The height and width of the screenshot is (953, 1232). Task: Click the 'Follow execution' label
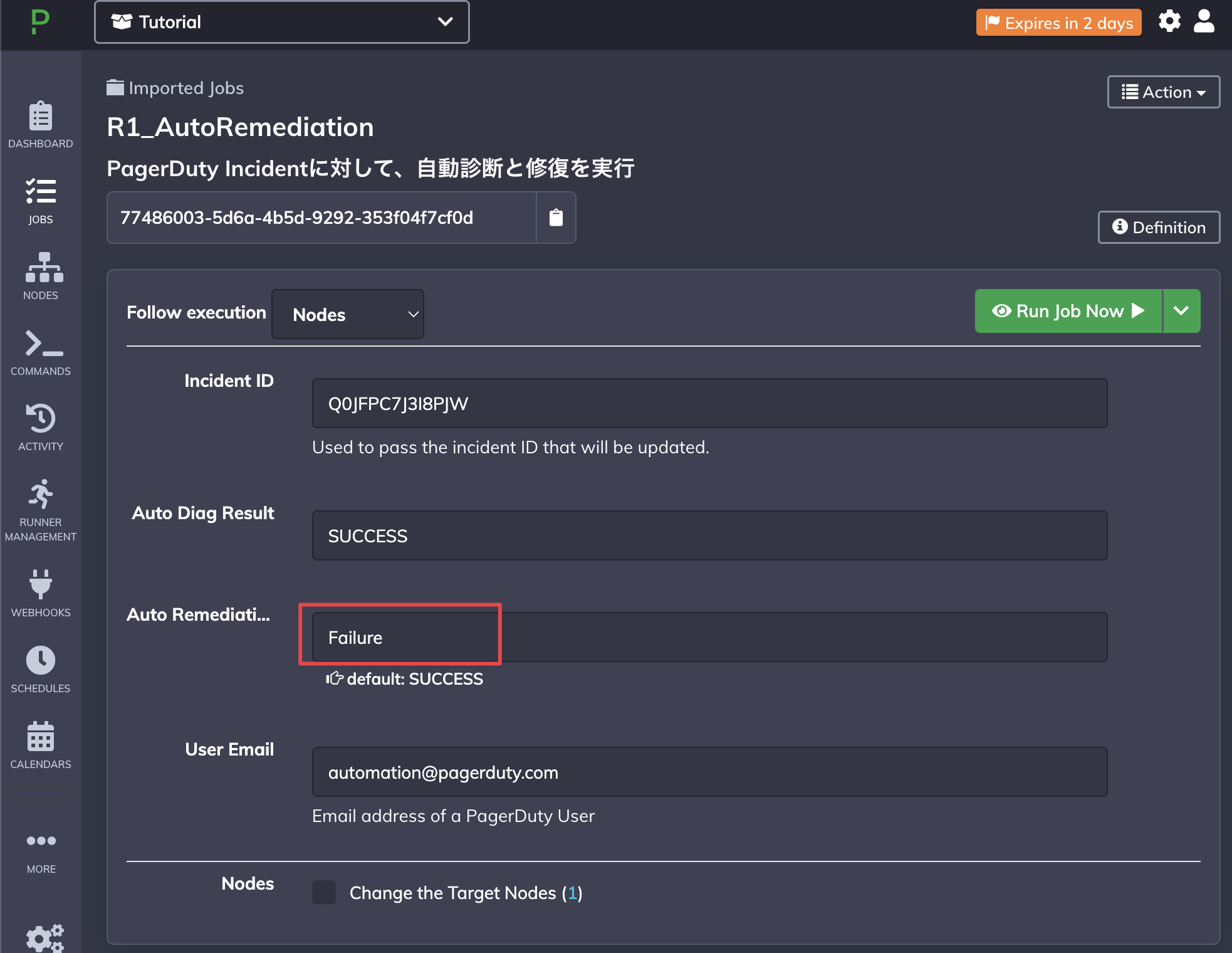196,312
